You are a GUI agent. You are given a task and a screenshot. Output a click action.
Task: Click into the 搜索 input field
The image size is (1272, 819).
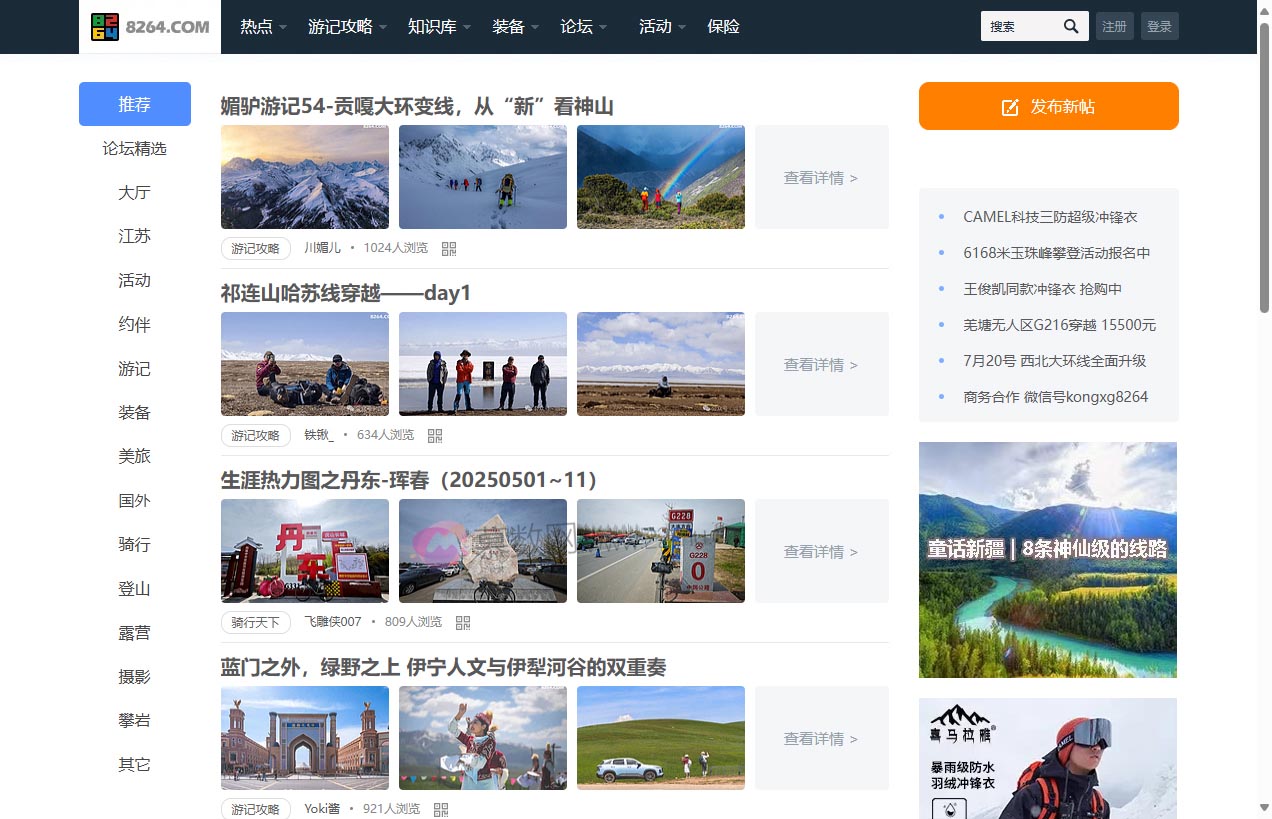pyautogui.click(x=1020, y=27)
